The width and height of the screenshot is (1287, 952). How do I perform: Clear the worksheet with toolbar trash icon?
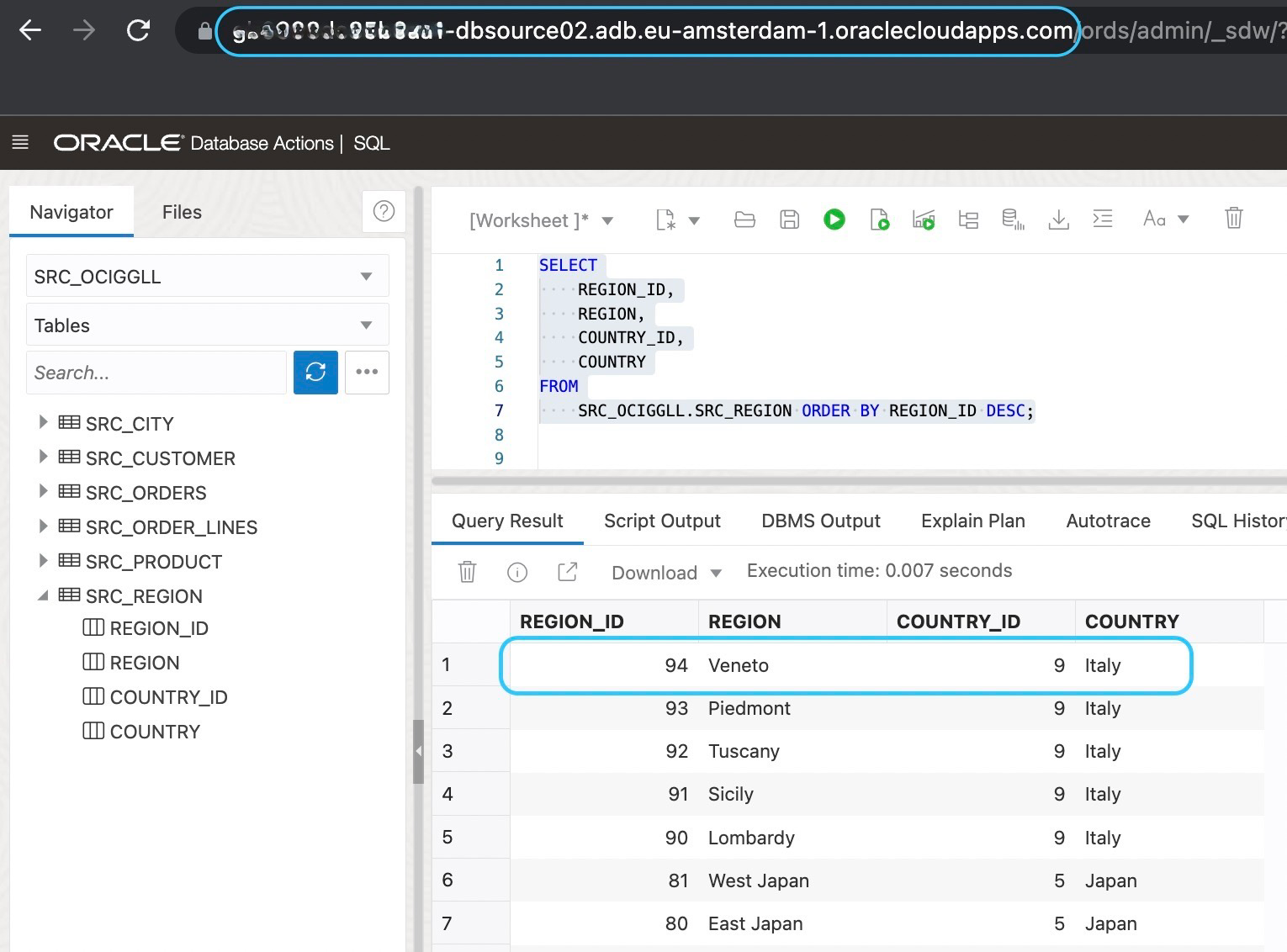[1233, 218]
